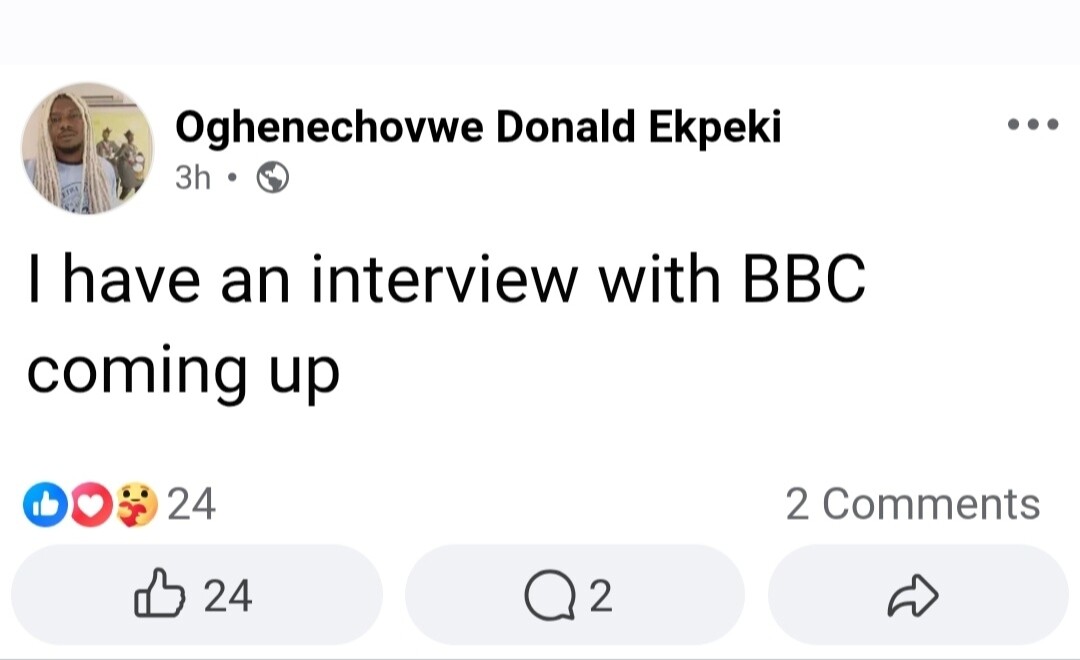Tap the share arrow icon
Image resolution: width=1080 pixels, height=660 pixels.
coord(913,597)
